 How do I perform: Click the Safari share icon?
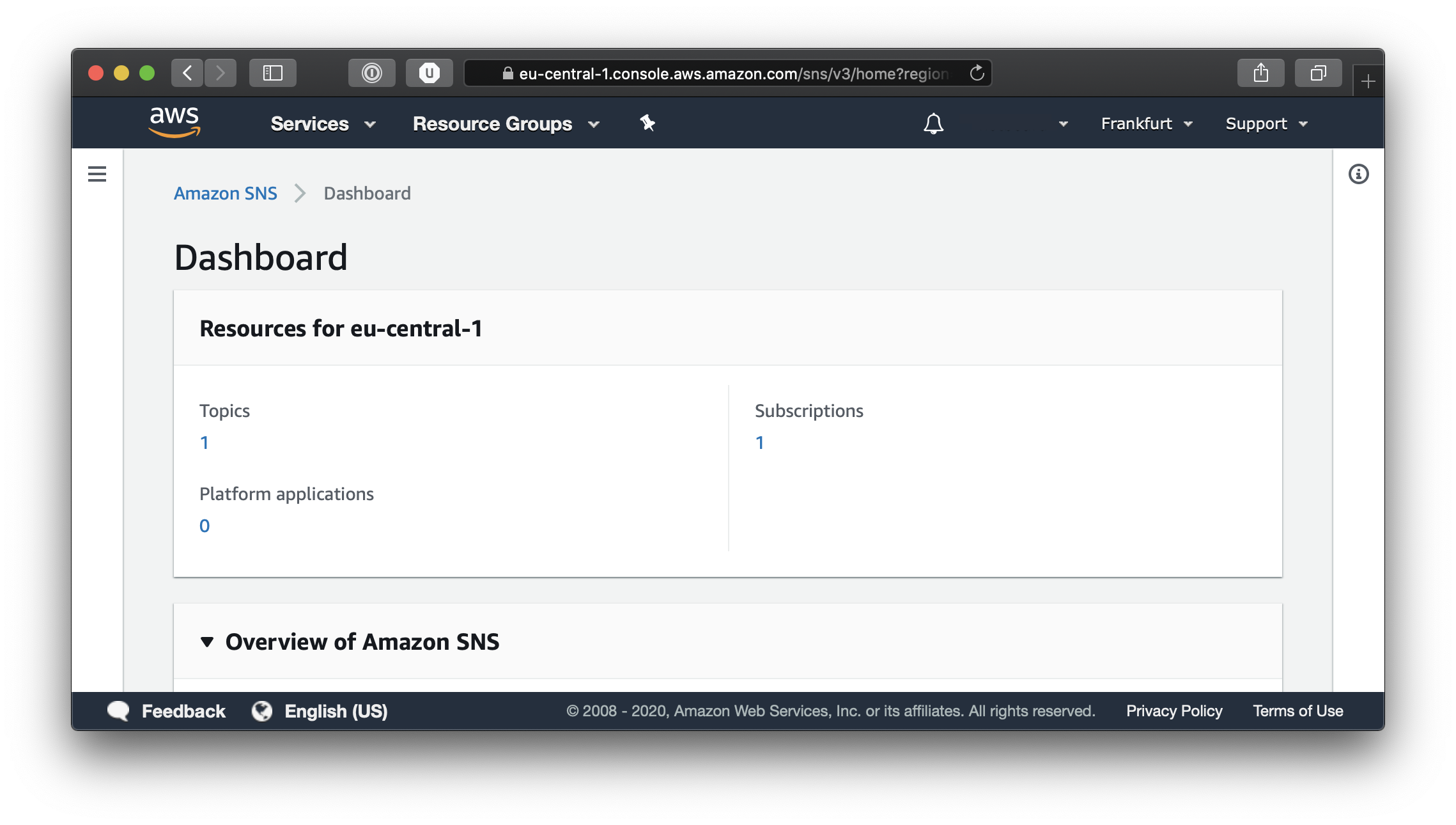coord(1260,73)
